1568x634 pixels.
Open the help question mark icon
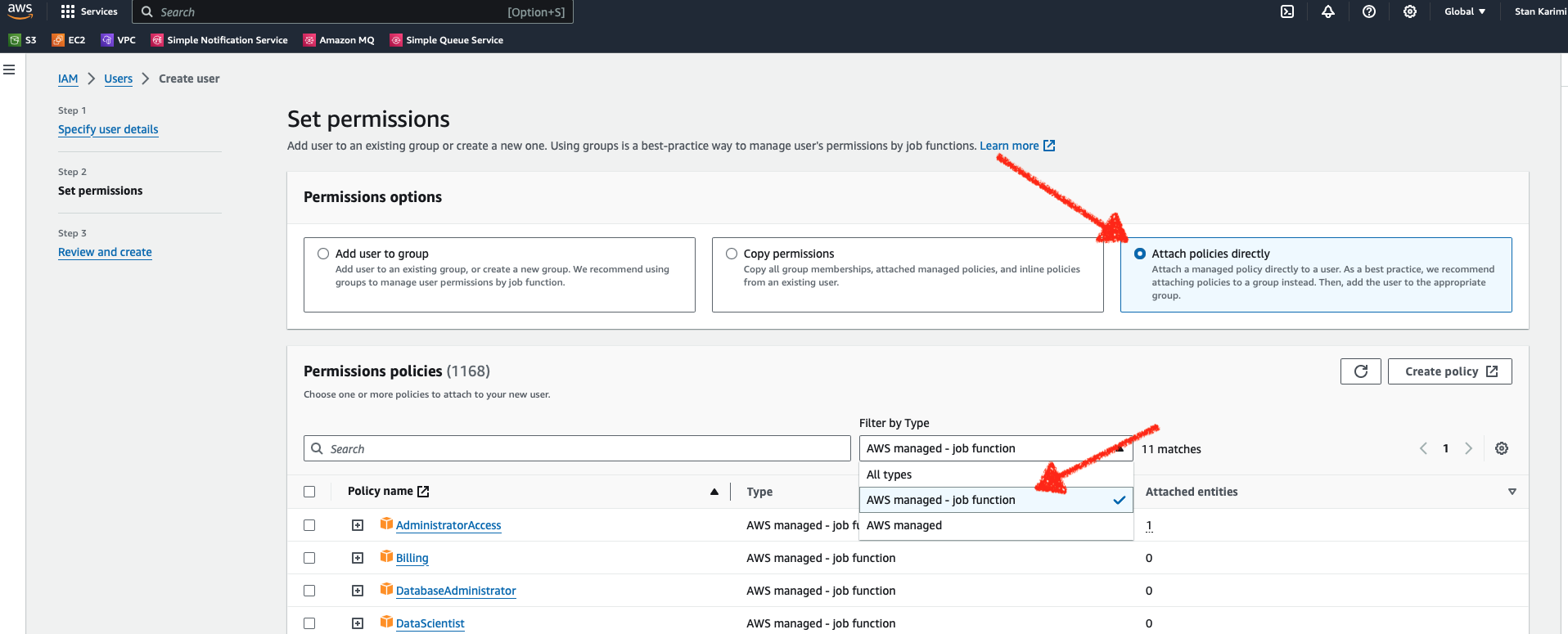click(1369, 11)
